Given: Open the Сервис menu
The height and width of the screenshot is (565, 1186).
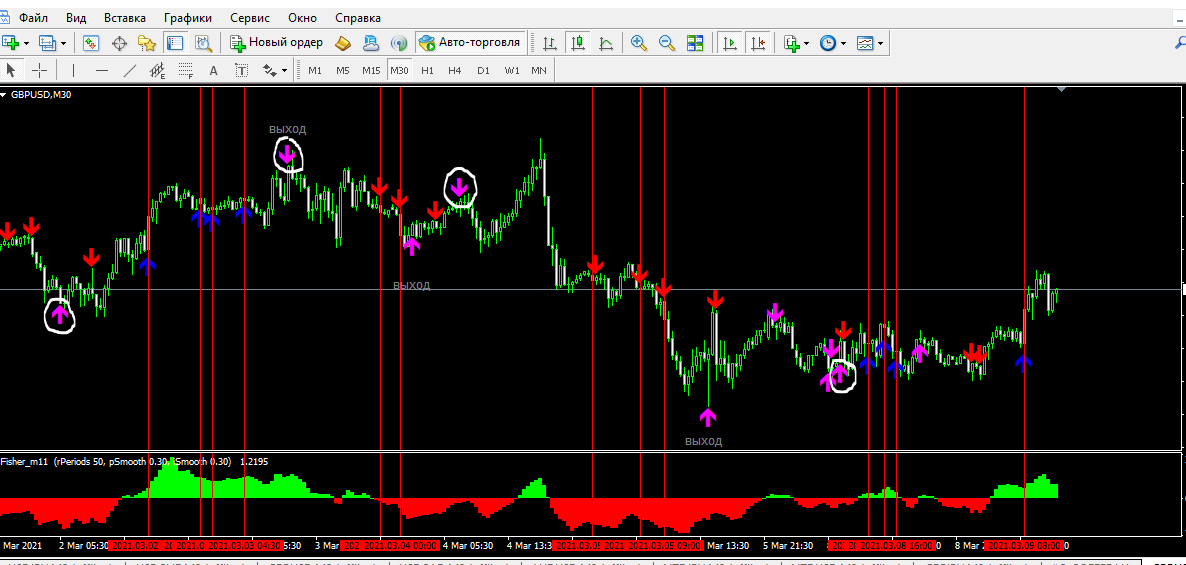Looking at the screenshot, I should (249, 18).
